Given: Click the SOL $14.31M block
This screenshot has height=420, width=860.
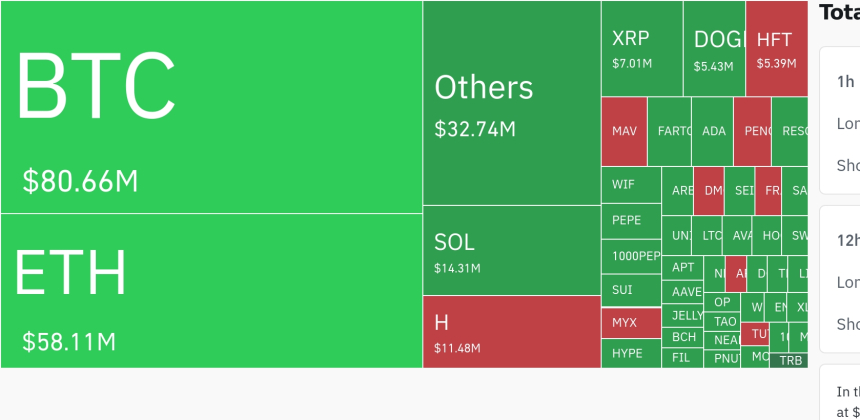Looking at the screenshot, I should [x=511, y=250].
